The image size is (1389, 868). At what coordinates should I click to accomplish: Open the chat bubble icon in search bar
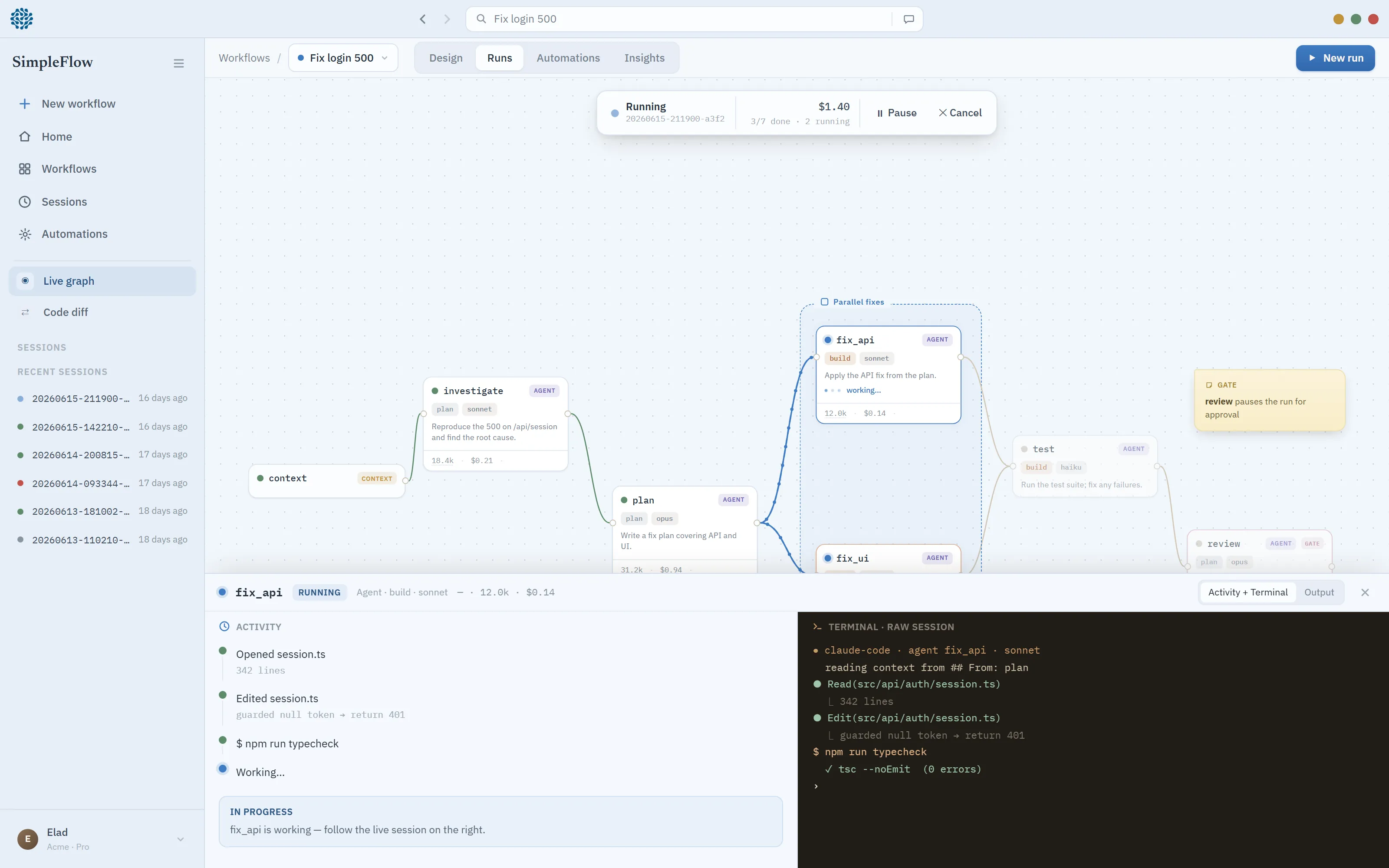tap(908, 19)
